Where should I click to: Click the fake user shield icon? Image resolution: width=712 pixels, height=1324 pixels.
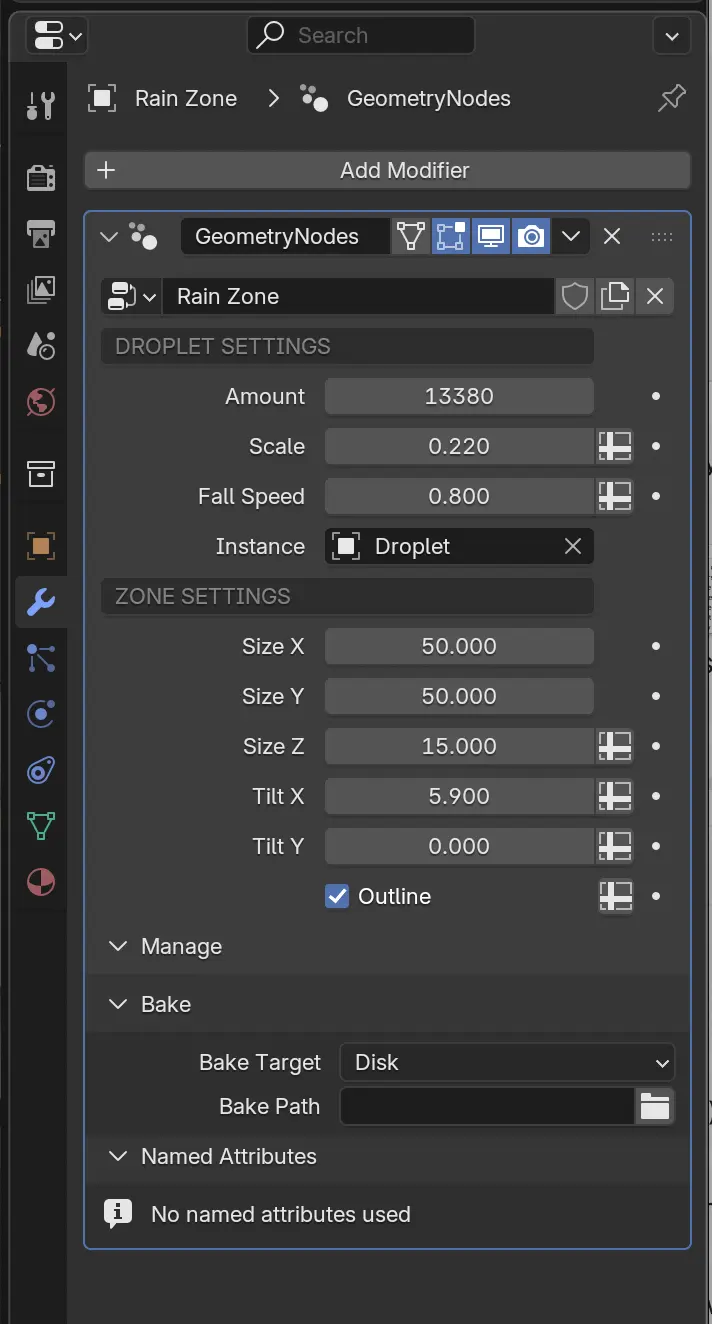tap(575, 296)
